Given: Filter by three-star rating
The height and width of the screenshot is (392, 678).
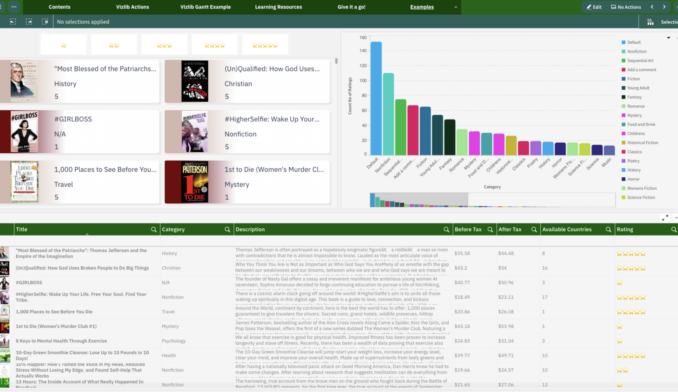Looking at the screenshot, I should (x=164, y=45).
